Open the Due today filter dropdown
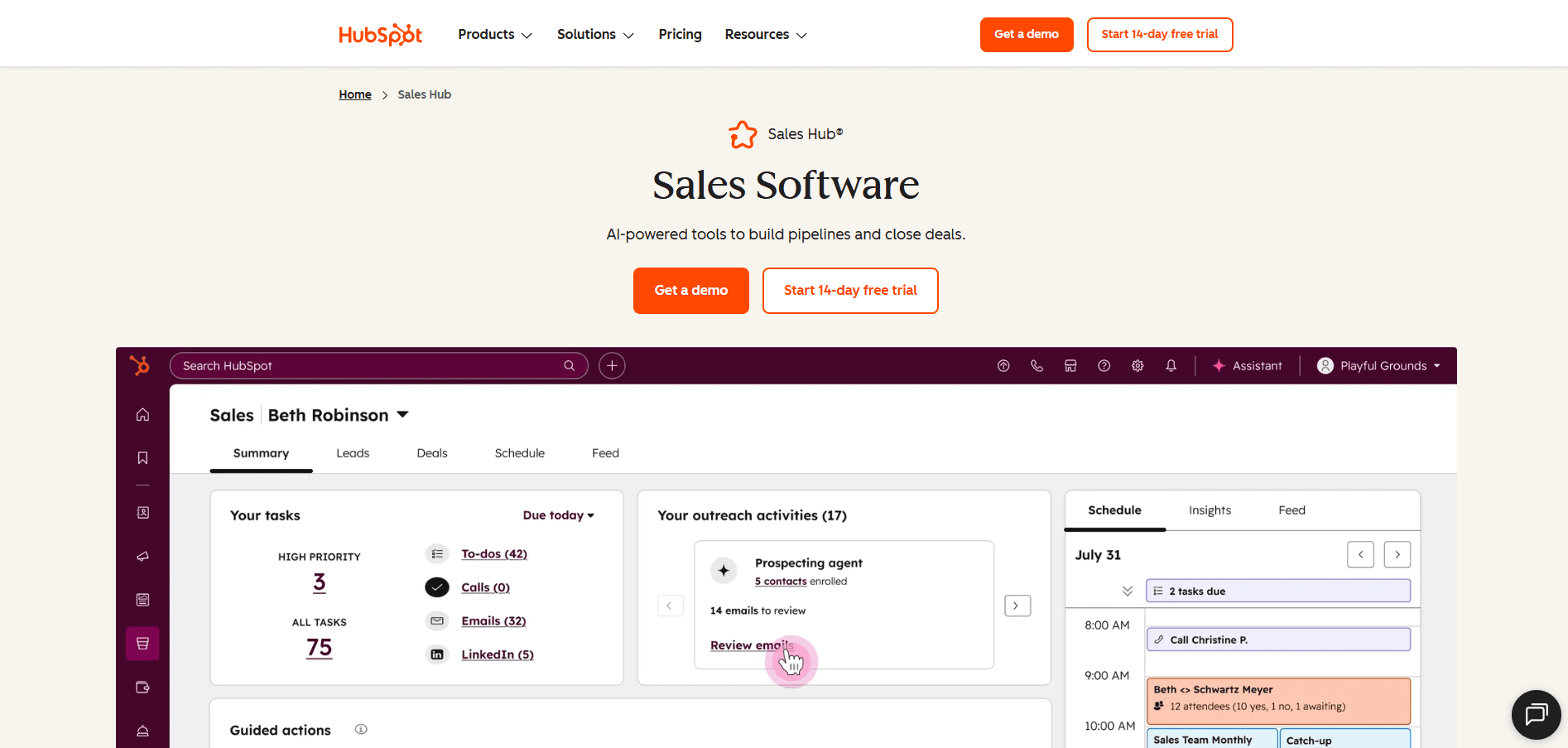The width and height of the screenshot is (1568, 748). [559, 515]
